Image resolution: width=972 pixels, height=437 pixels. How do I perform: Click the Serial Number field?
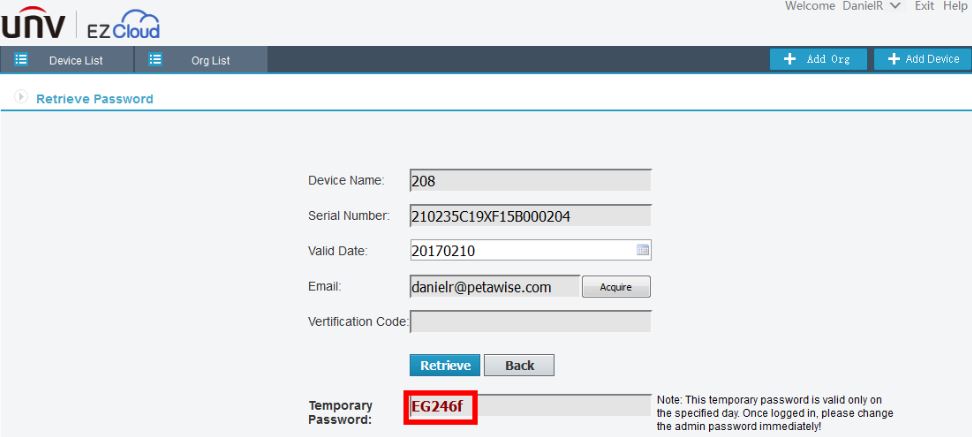pos(530,216)
